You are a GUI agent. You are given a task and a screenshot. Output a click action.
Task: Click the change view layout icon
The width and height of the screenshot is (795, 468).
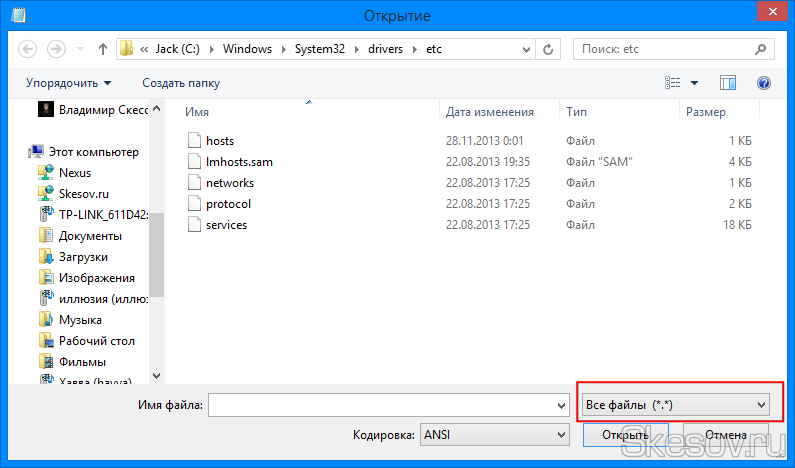point(674,83)
